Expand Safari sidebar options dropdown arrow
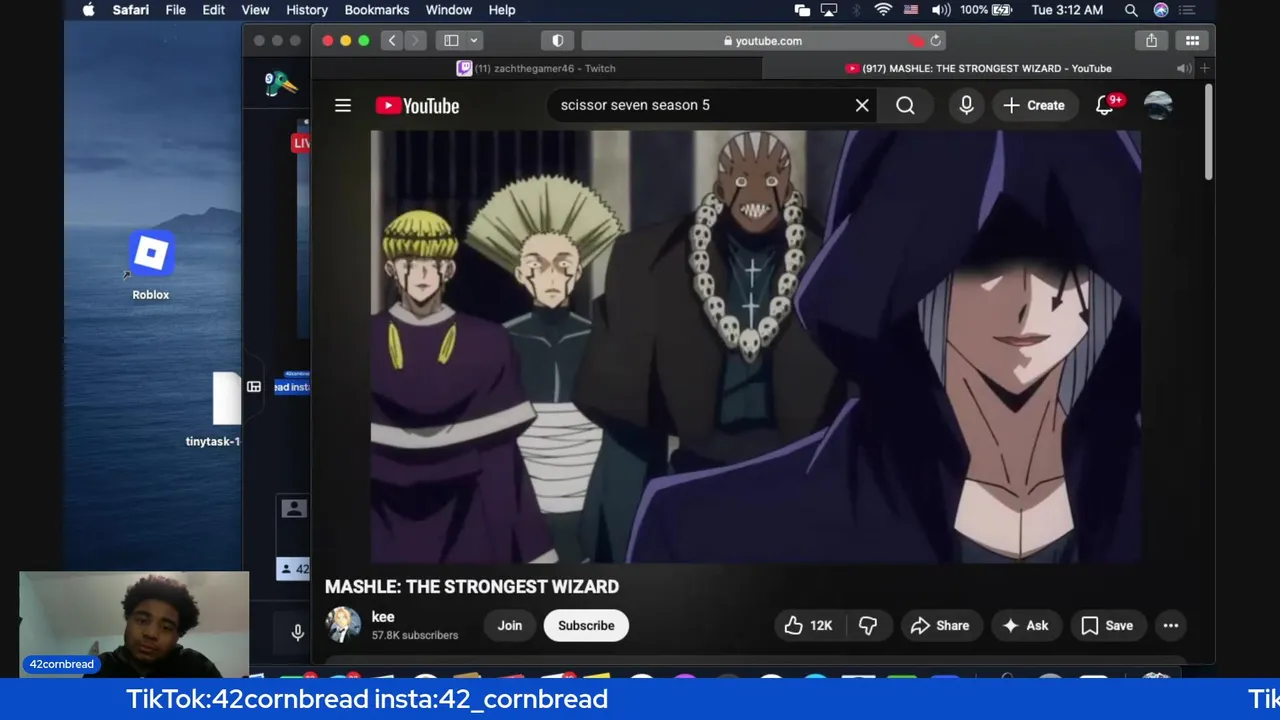The image size is (1280, 720). pyautogui.click(x=474, y=41)
